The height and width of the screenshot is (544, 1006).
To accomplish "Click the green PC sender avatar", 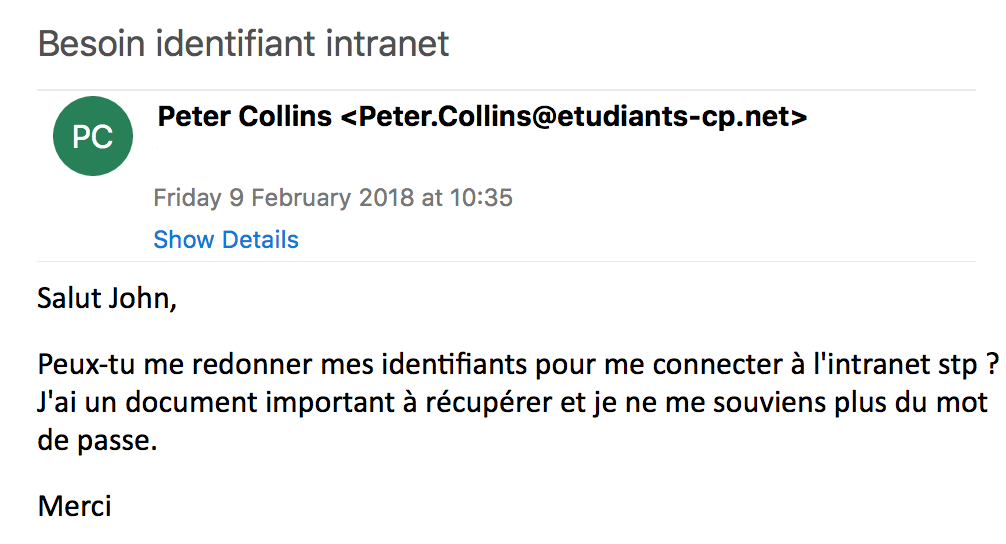I will coord(93,137).
